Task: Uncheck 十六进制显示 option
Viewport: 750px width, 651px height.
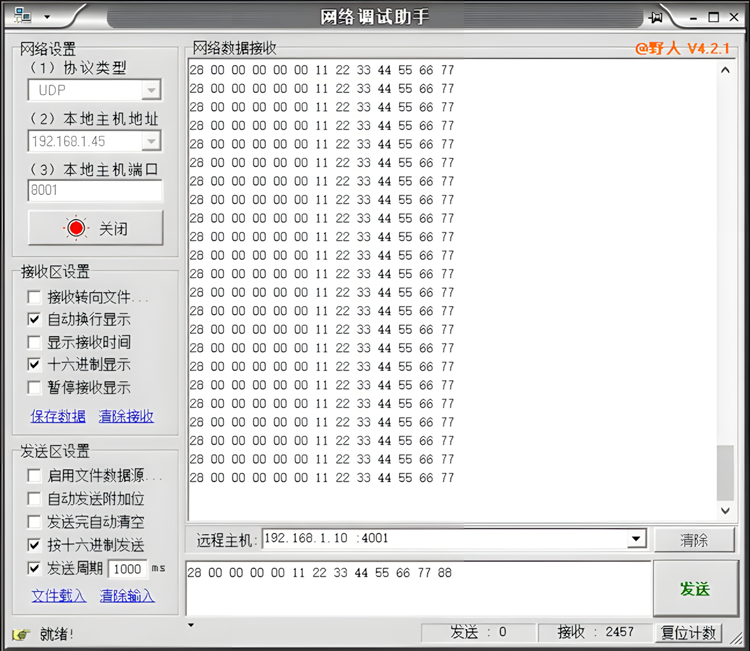Action: coord(35,365)
